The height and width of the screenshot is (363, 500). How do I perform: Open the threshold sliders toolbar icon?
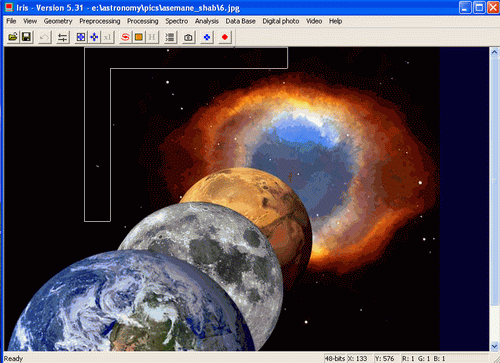click(x=62, y=37)
